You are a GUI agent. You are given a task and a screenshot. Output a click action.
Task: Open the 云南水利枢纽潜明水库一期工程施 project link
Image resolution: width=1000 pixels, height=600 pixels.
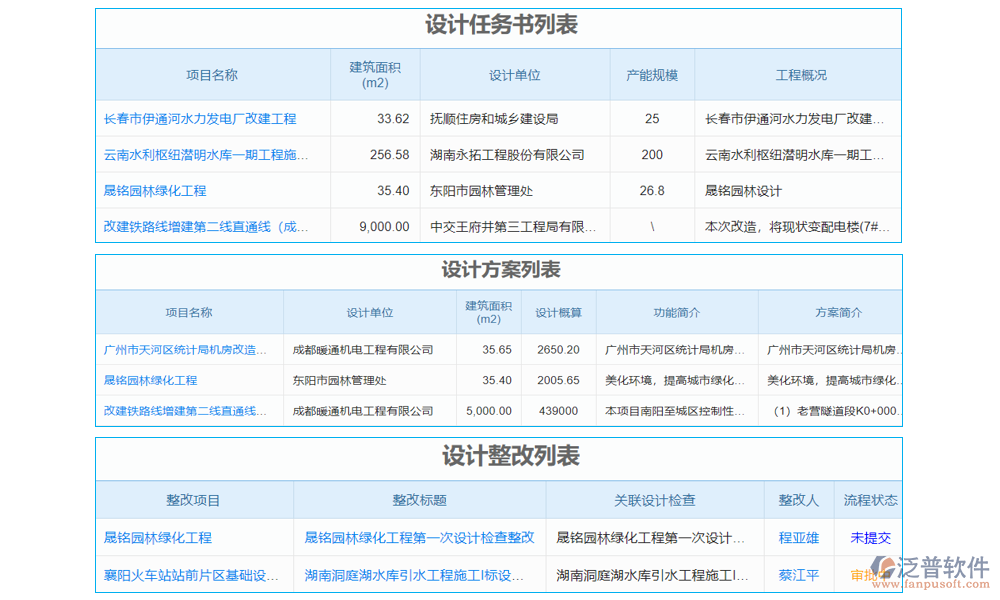(203, 155)
